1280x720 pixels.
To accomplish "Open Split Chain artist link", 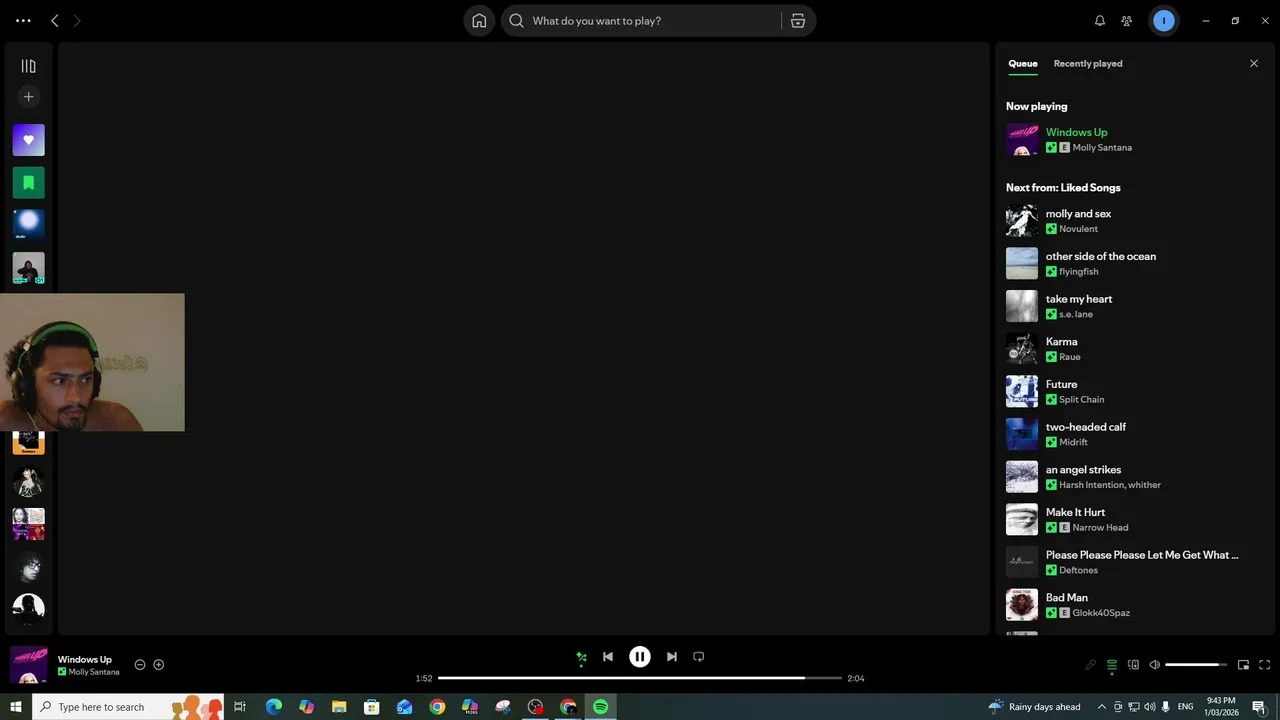I will click(x=1082, y=400).
